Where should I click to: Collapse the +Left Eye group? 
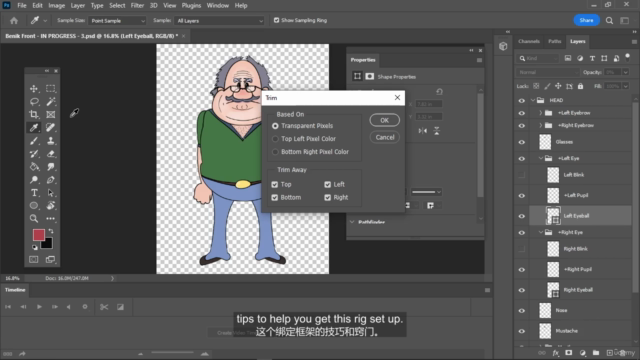(x=541, y=158)
